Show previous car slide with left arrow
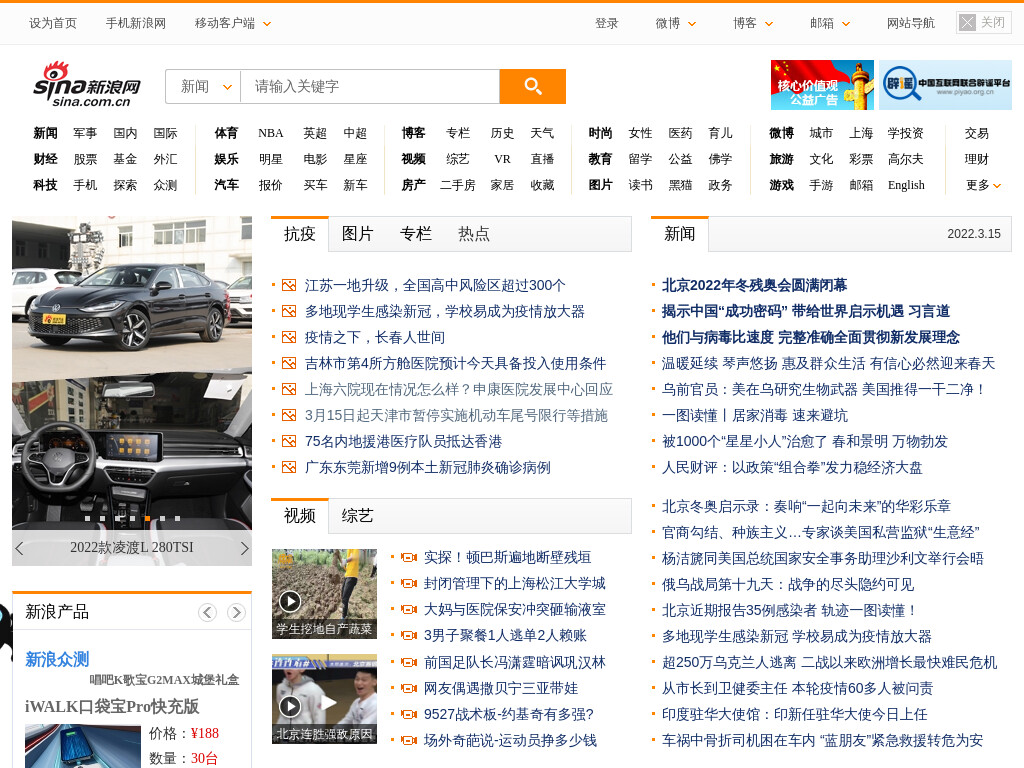1024x768 pixels. pyautogui.click(x=20, y=548)
